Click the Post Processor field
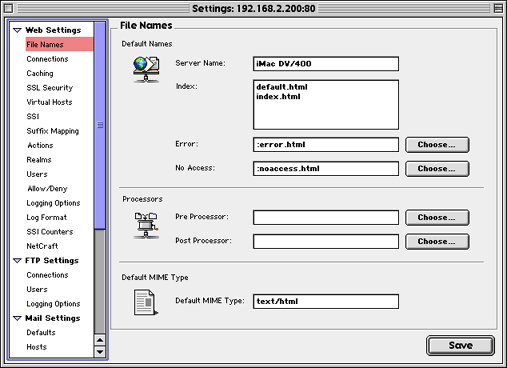The height and width of the screenshot is (368, 507). coord(326,241)
